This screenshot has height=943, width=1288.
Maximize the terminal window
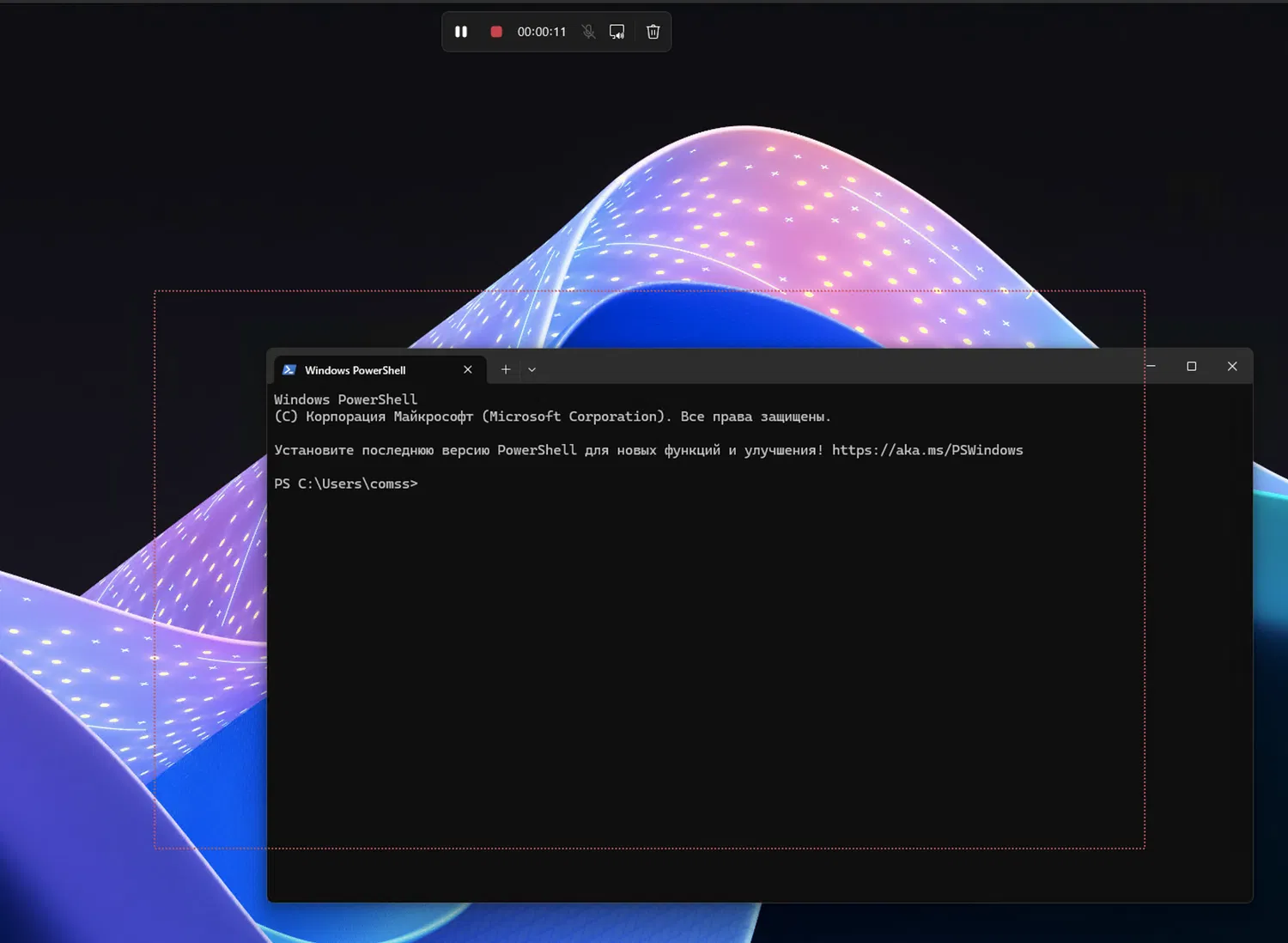pyautogui.click(x=1192, y=366)
